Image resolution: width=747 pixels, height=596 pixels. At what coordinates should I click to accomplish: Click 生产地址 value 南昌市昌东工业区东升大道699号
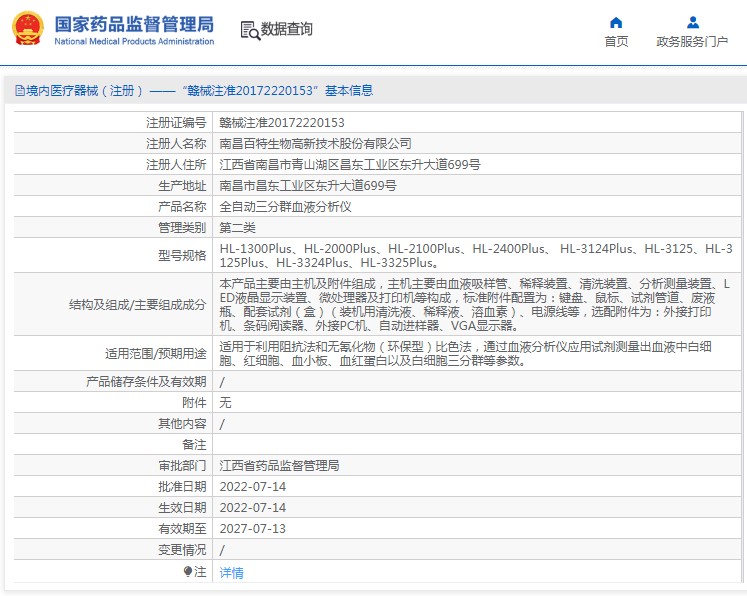click(308, 185)
